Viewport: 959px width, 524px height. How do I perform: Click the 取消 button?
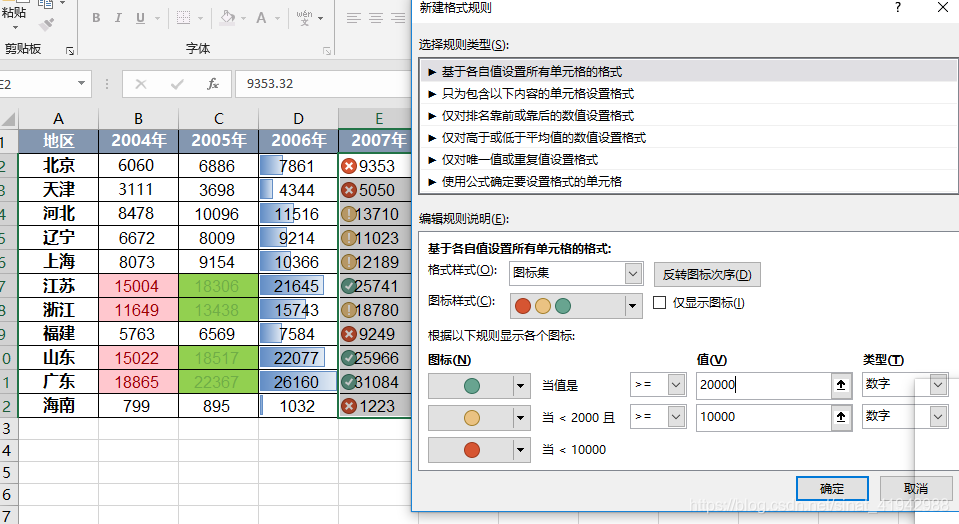916,489
